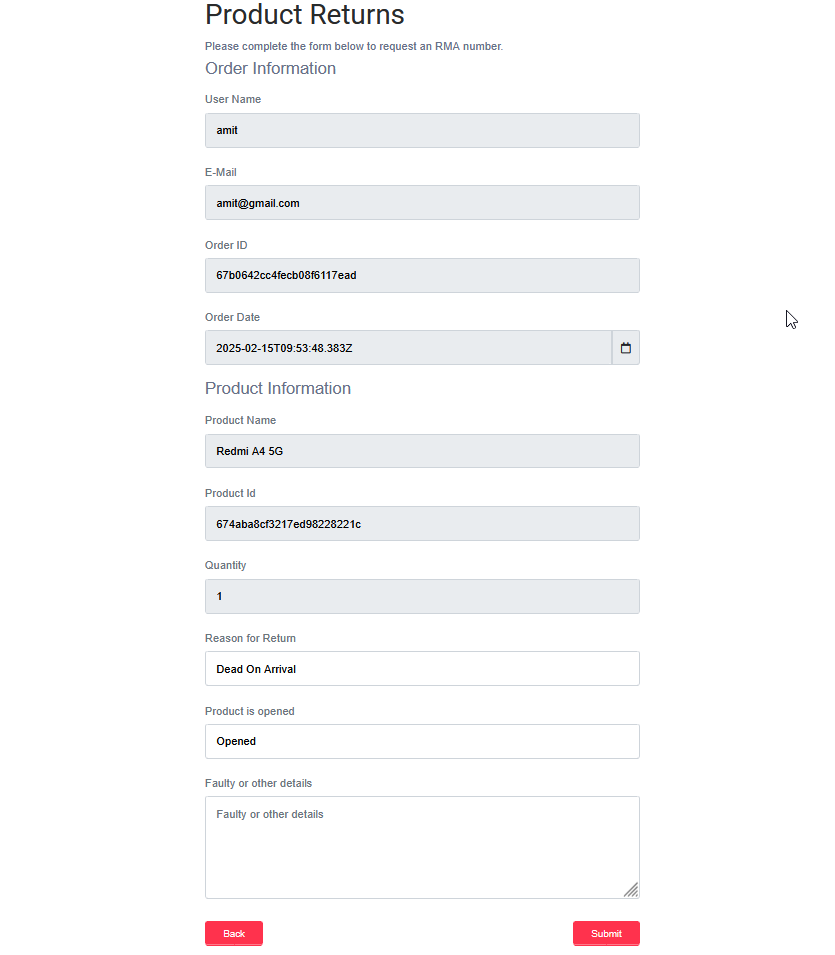The image size is (835, 955).
Task: Go back using the Back button
Action: pyautogui.click(x=234, y=933)
